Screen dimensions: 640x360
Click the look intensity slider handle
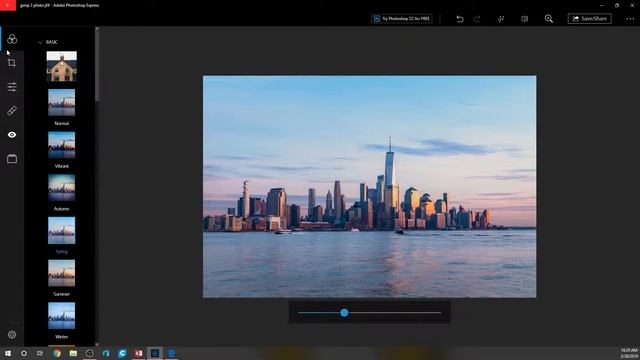pos(344,313)
